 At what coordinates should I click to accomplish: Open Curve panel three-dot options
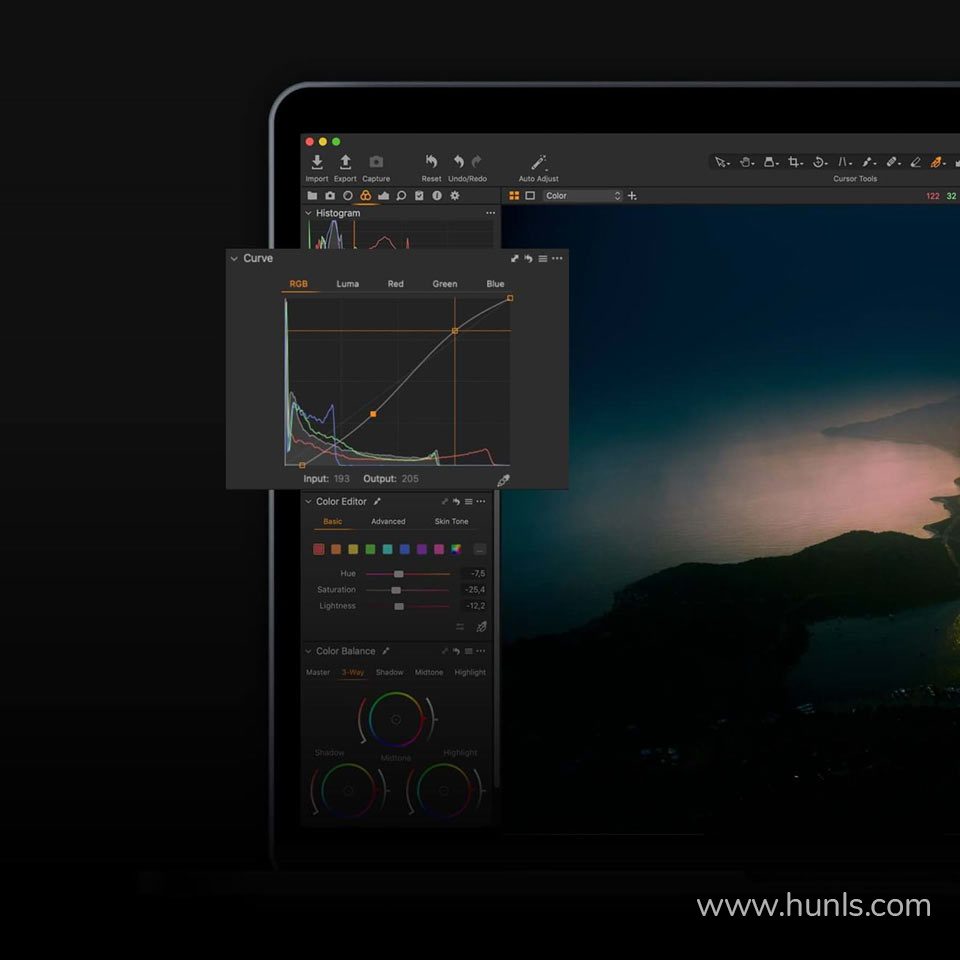[x=557, y=258]
